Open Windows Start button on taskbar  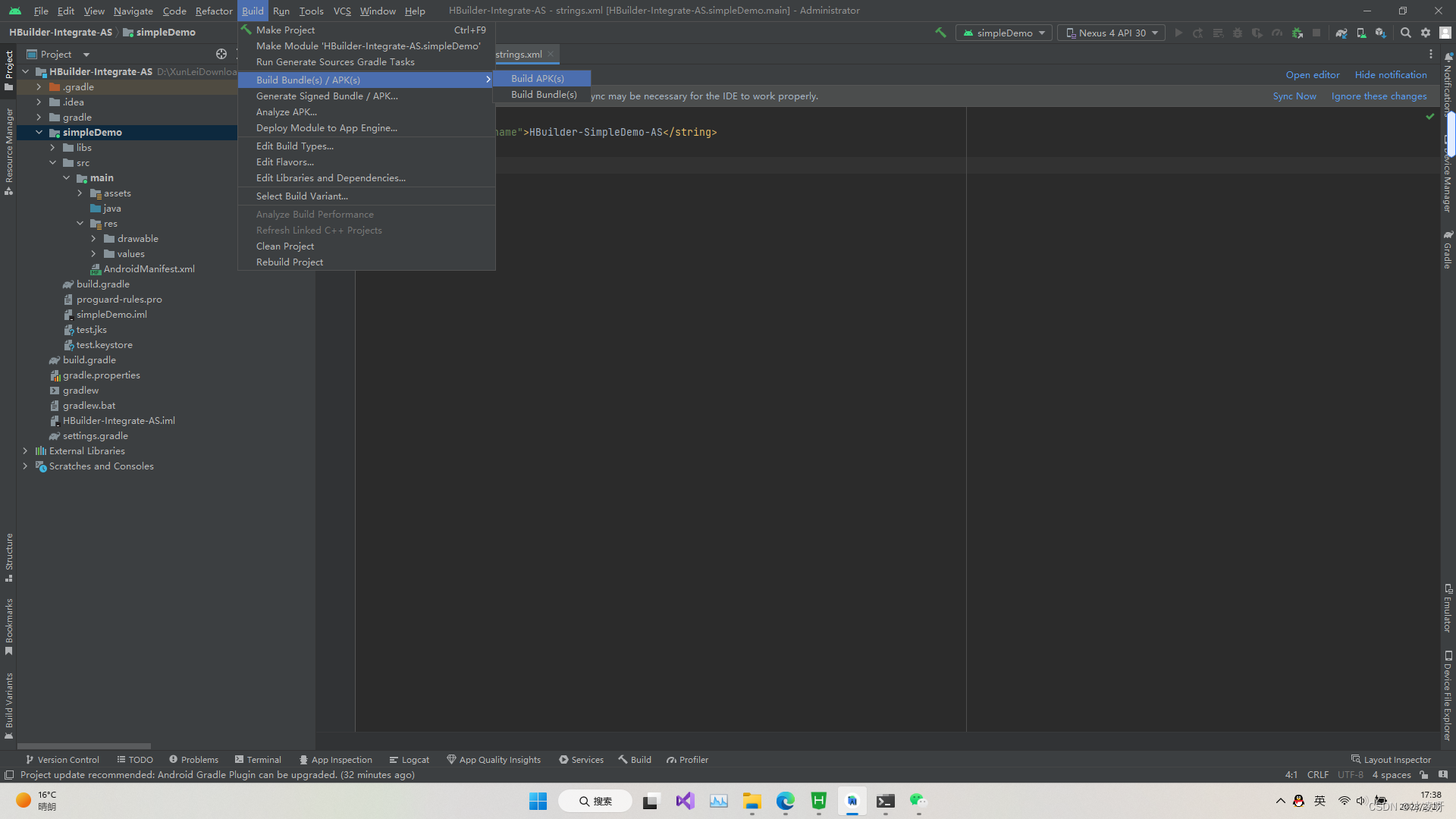538,801
